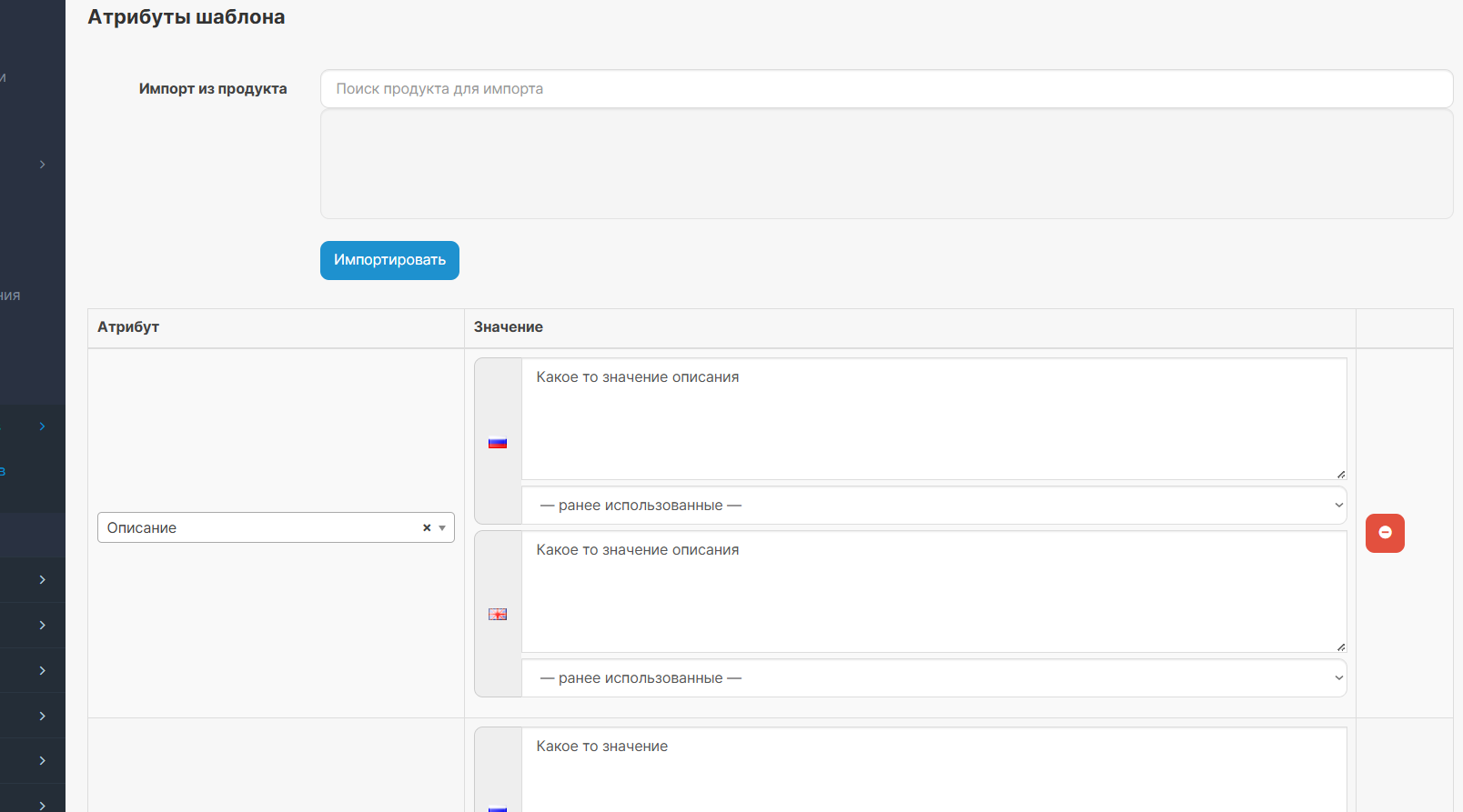Expand the blue highlighted sidebar chevron
The height and width of the screenshot is (812, 1463).
pyautogui.click(x=42, y=426)
